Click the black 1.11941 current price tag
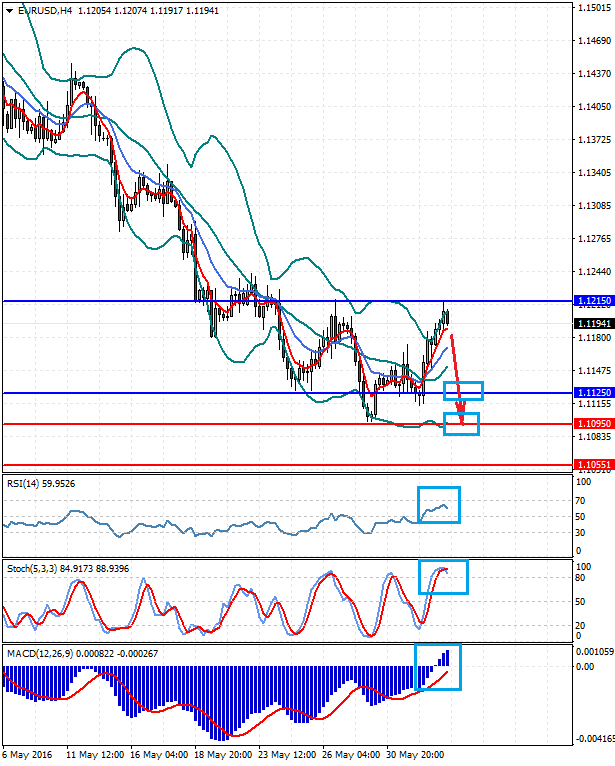This screenshot has width=615, height=766. coord(594,323)
